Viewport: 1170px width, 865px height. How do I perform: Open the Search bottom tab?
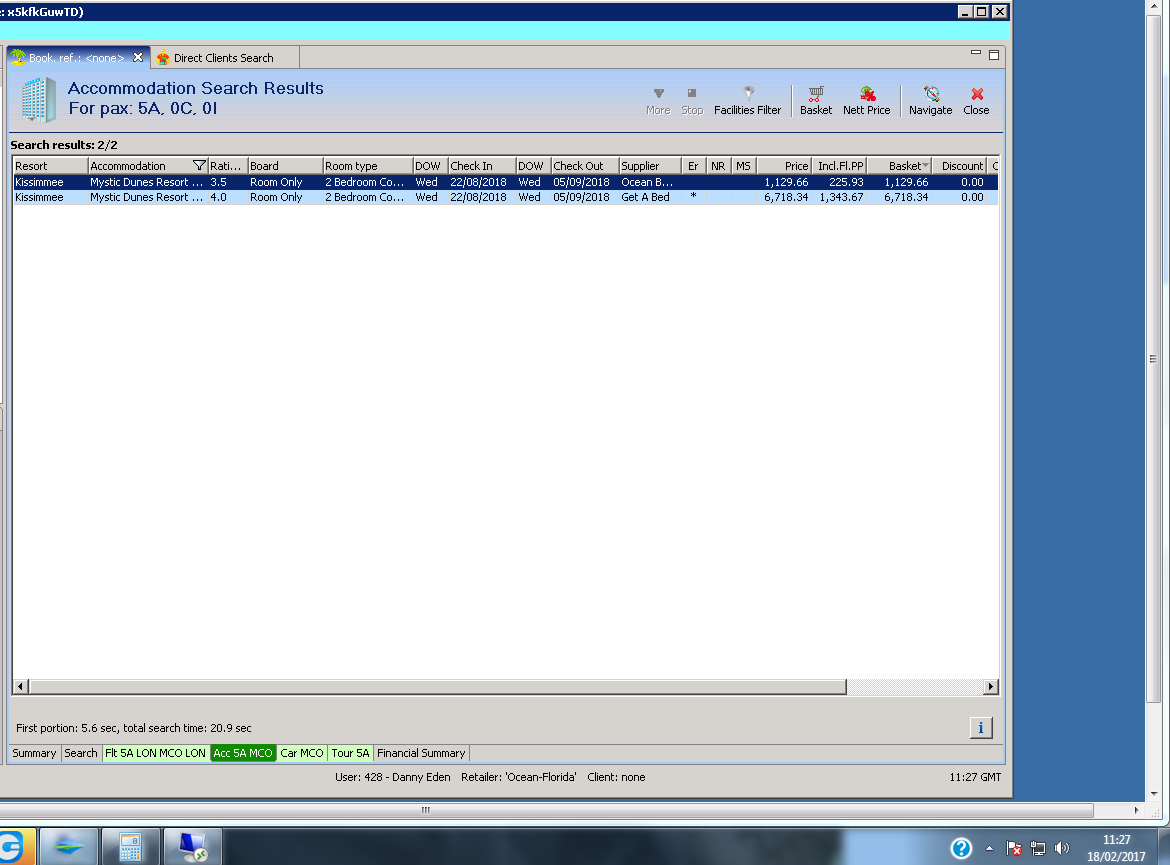coord(81,753)
